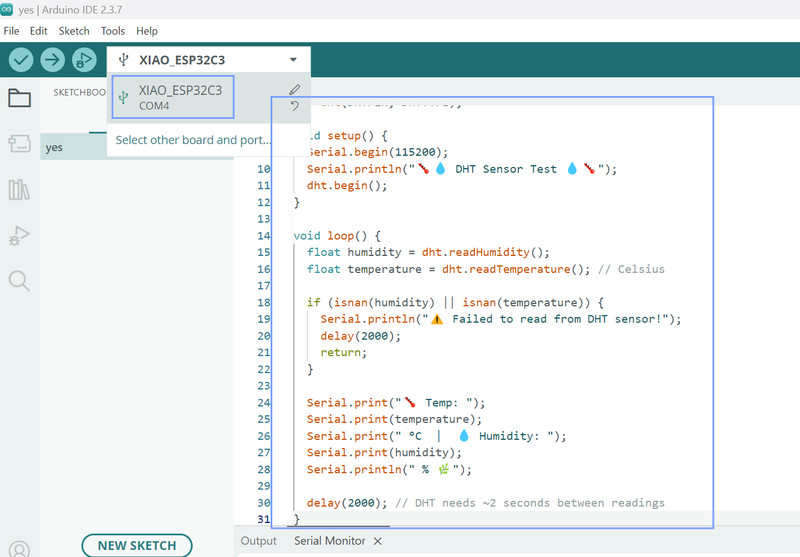Screen dimensions: 800x557
Task: Click line number 24 in the gutter
Action: click(264, 402)
